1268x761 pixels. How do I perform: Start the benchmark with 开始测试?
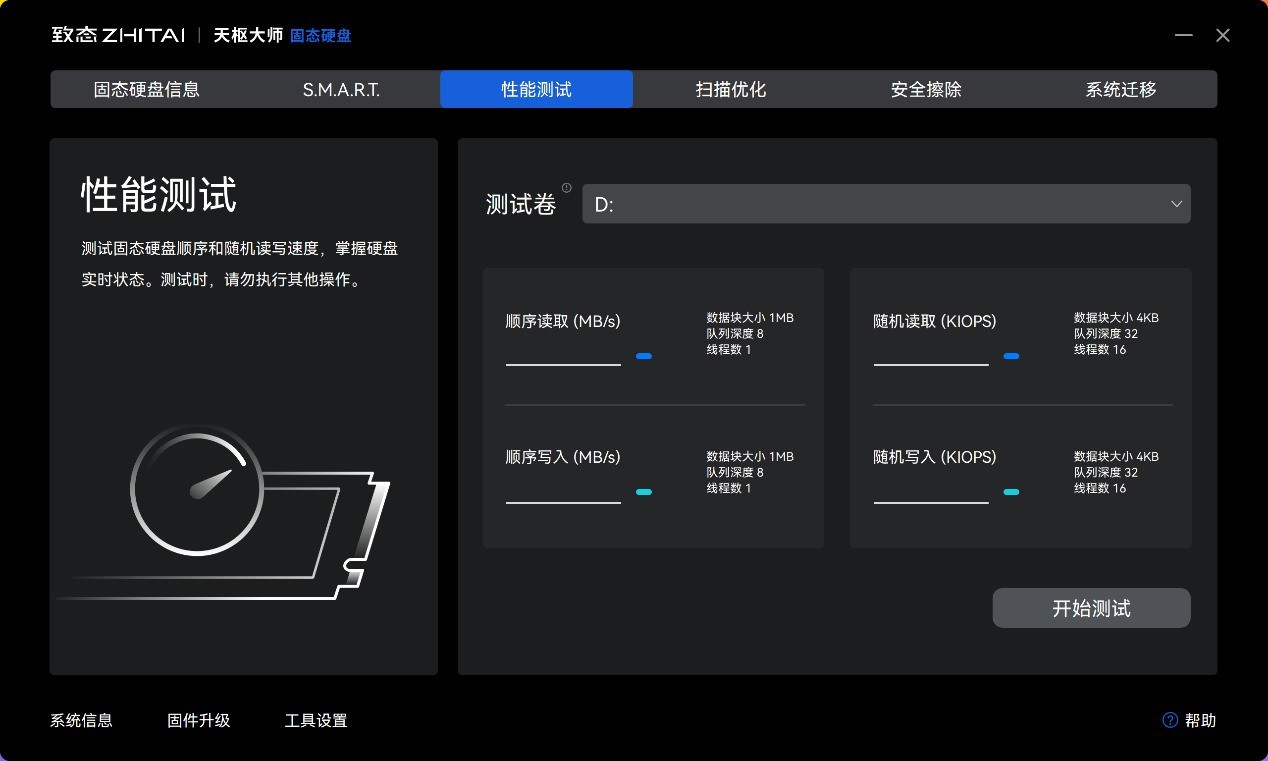coord(1091,608)
